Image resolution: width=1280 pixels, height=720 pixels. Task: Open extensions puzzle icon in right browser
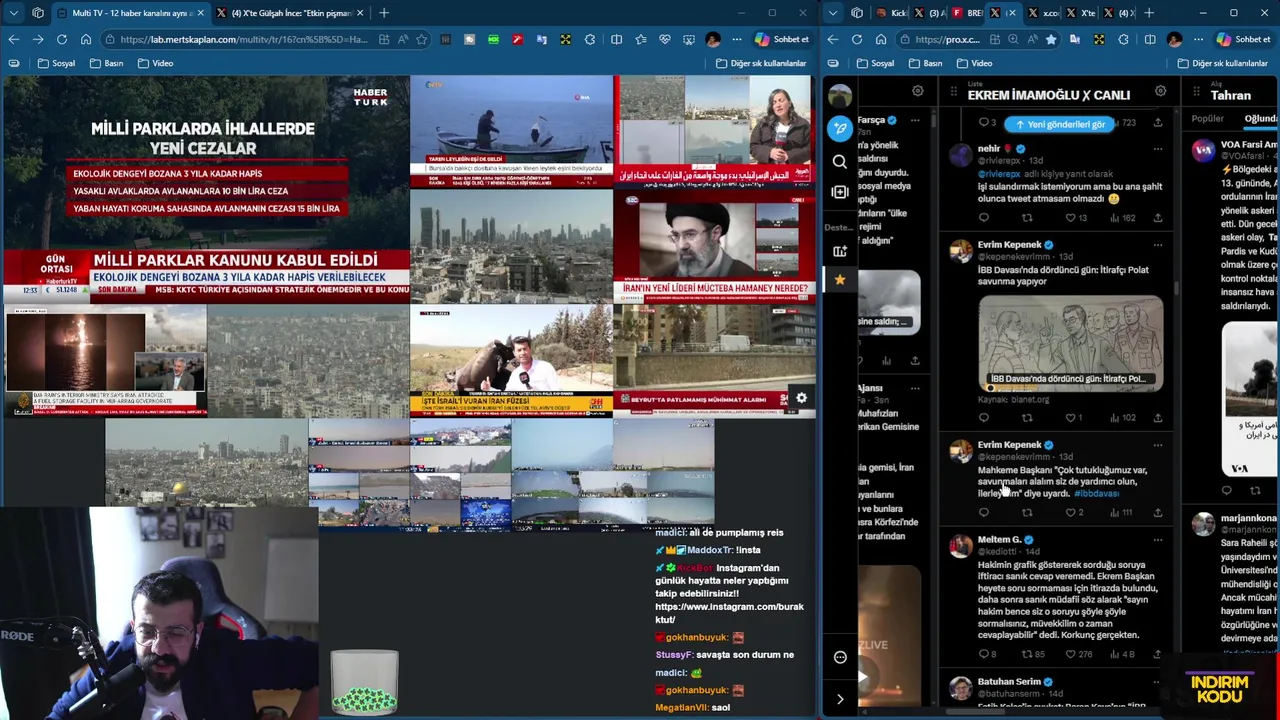tap(1123, 39)
